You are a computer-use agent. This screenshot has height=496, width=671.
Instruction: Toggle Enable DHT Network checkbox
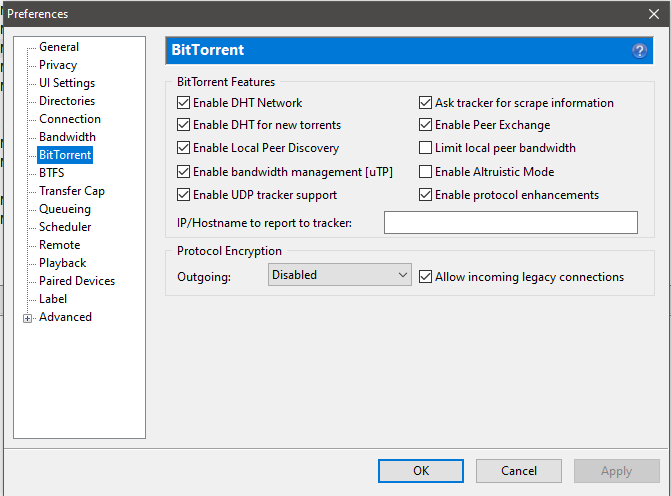point(183,103)
